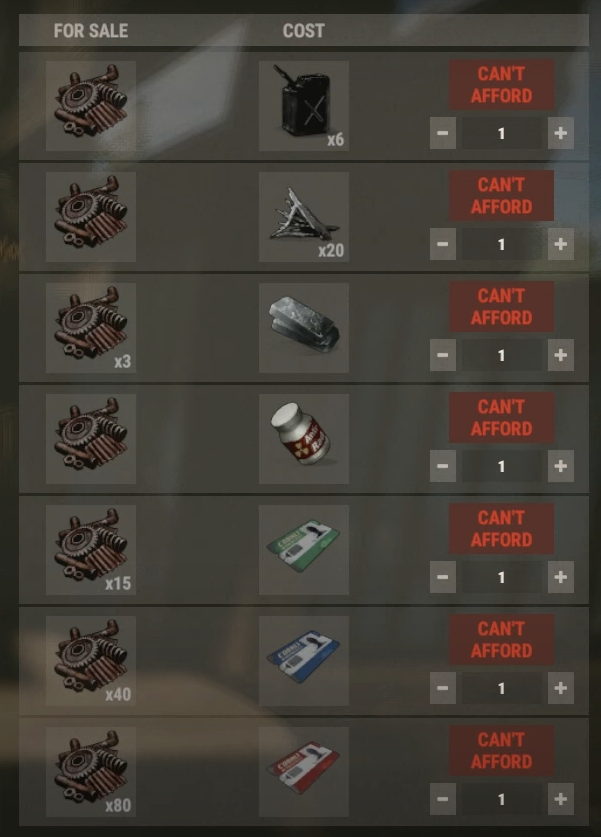This screenshot has height=837, width=601.
Task: Click the red keycard cost icon
Action: pos(304,771)
